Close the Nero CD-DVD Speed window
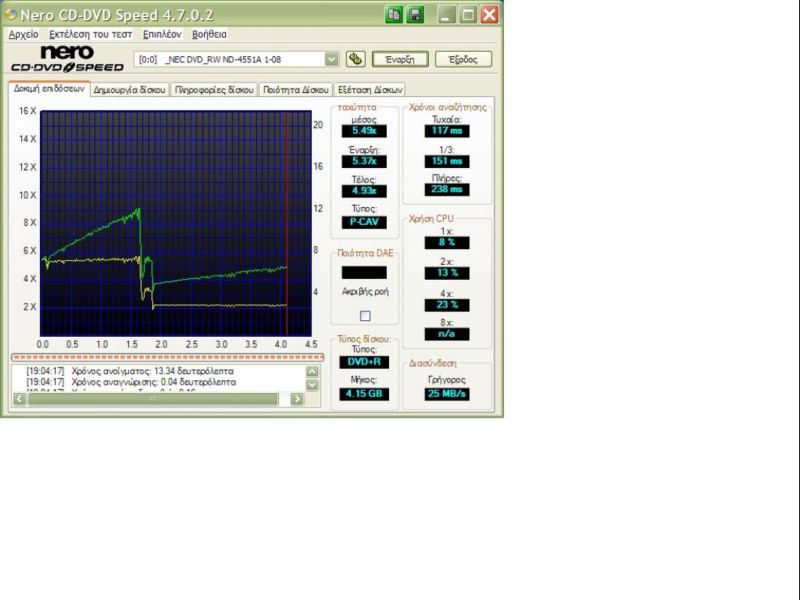 point(489,15)
